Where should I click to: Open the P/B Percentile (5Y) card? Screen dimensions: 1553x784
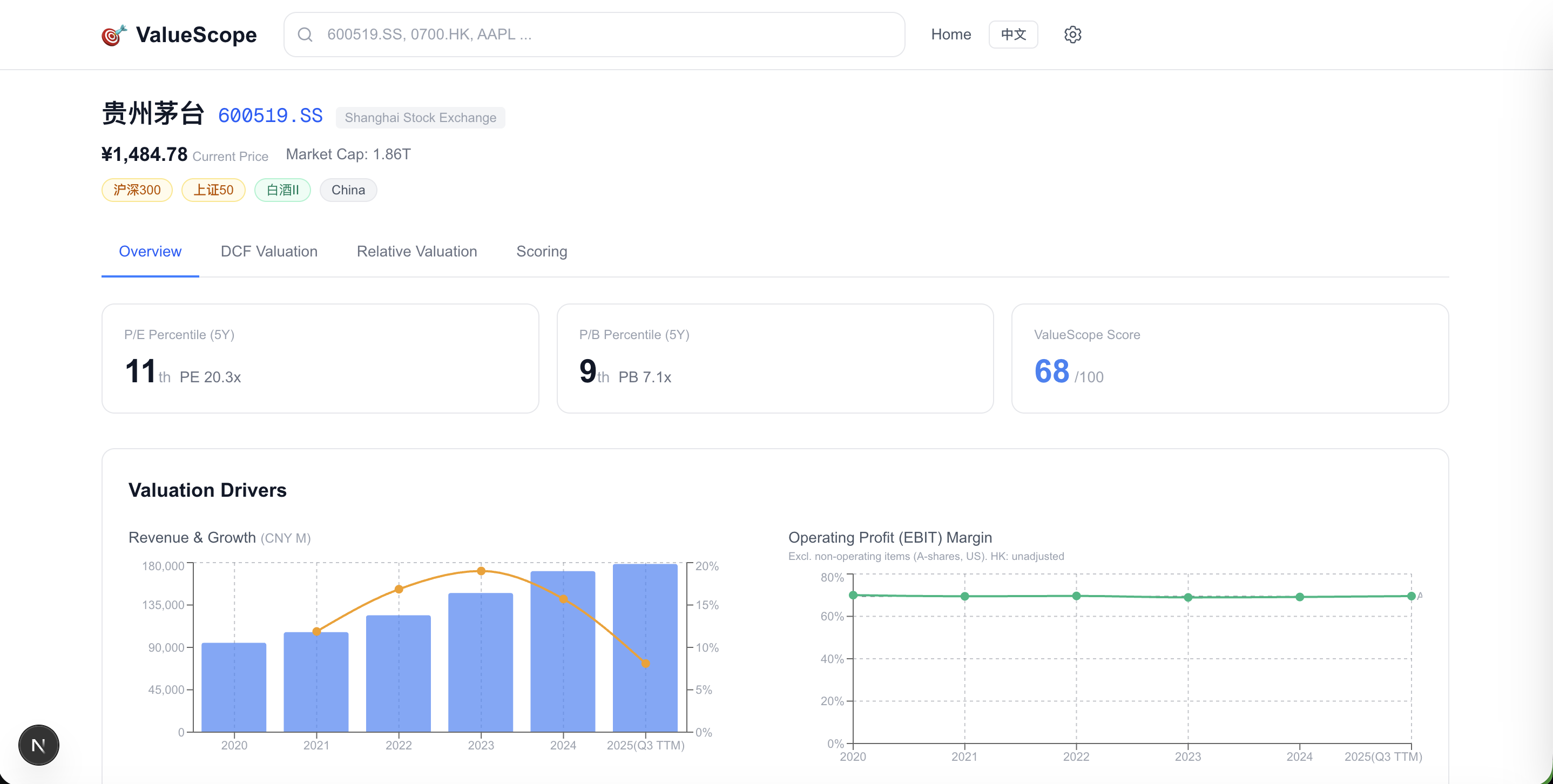click(x=775, y=358)
